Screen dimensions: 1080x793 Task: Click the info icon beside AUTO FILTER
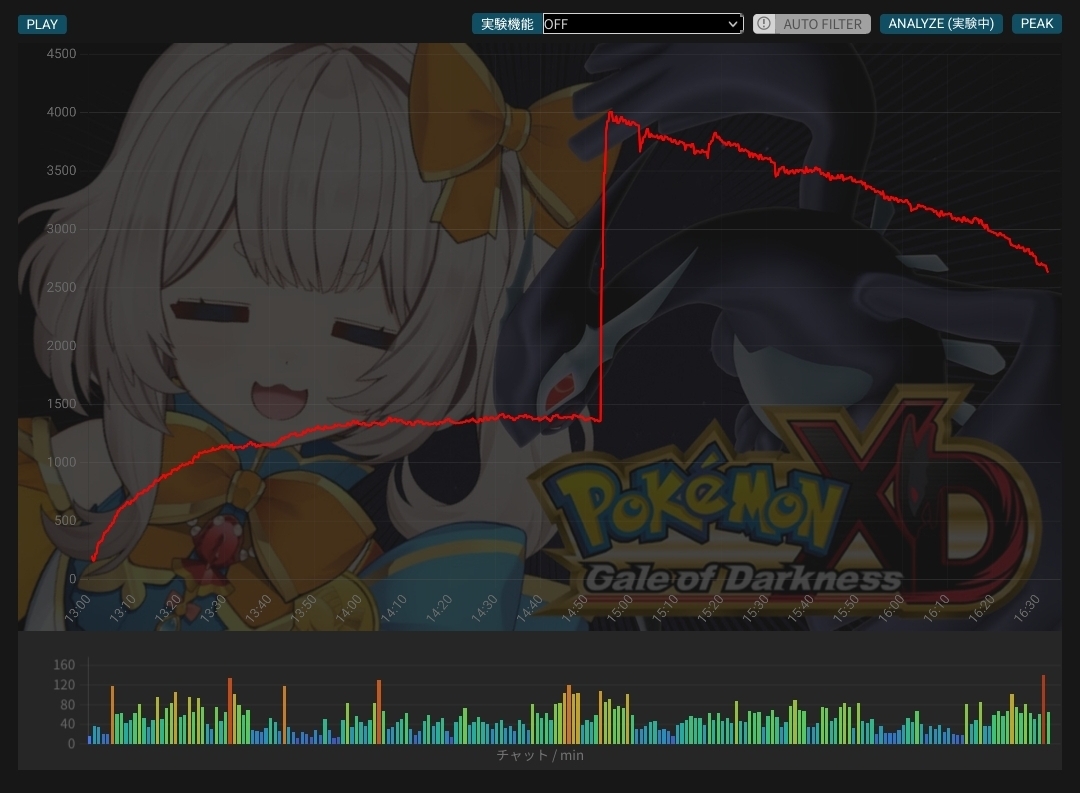tap(764, 24)
